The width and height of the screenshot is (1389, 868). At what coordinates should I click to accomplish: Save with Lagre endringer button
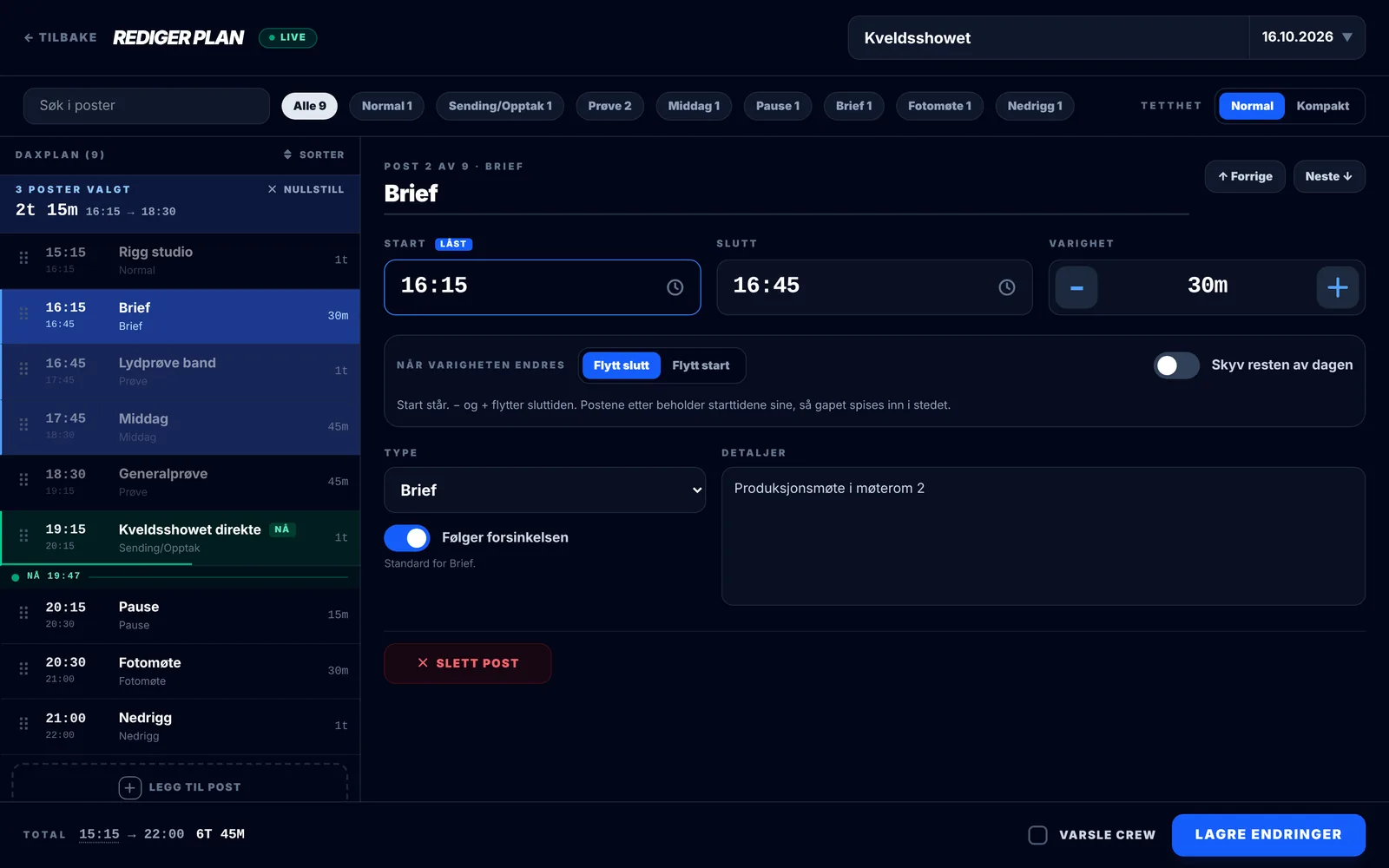[1268, 835]
